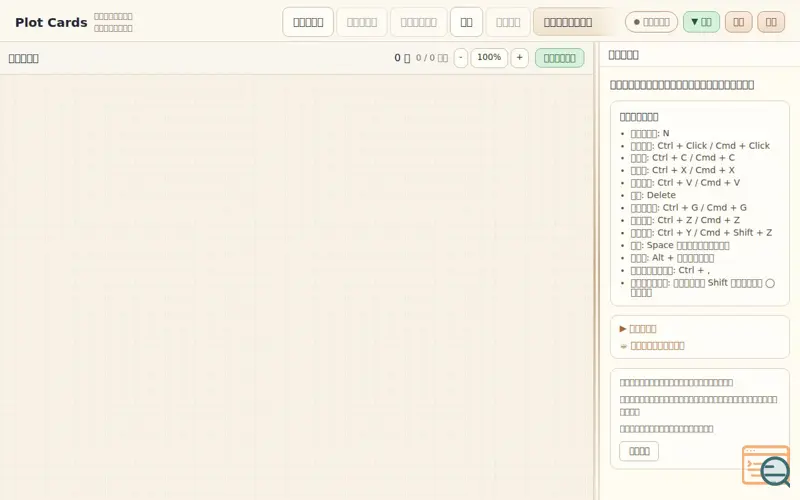Click the 'Ctrl + X / Cmd + X' shortcut row
This screenshot has width=800, height=500.
click(683, 170)
